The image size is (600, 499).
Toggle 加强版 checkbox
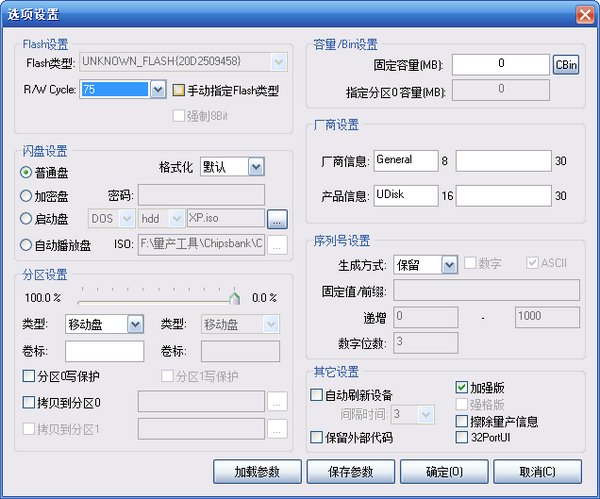[462, 387]
